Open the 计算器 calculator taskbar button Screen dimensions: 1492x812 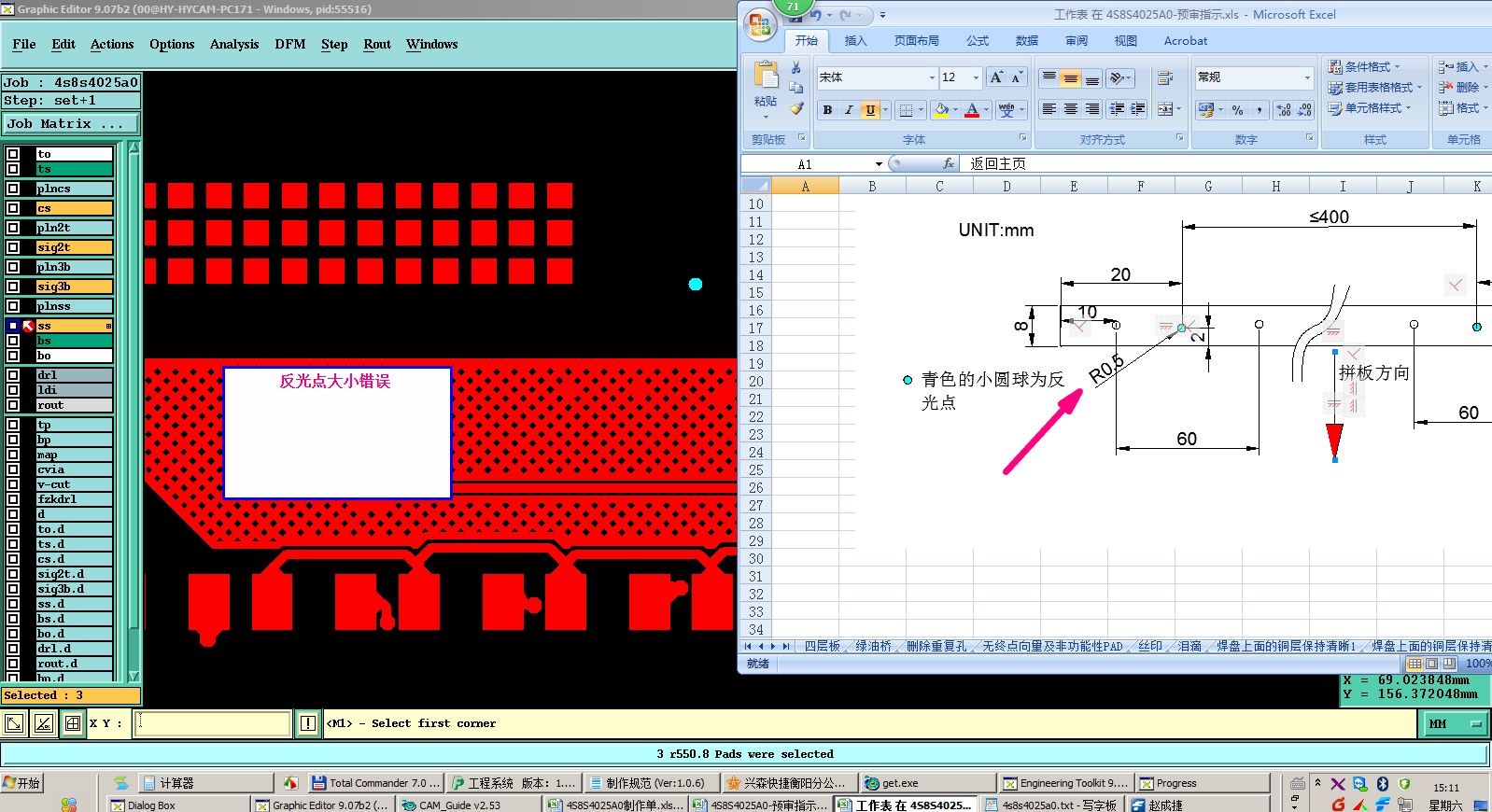(x=204, y=783)
